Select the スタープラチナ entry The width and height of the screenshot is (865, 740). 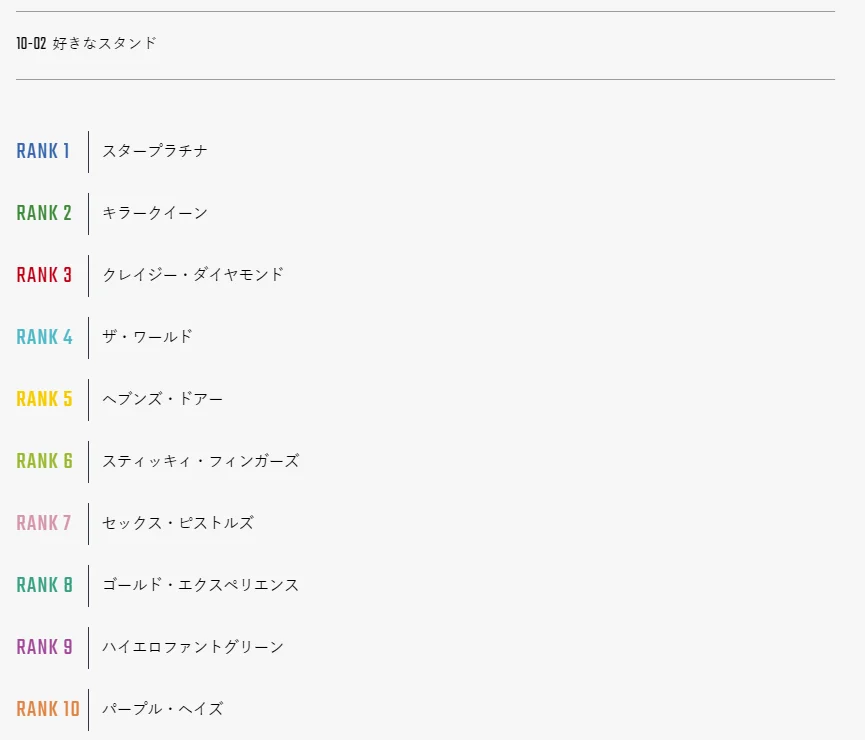point(155,151)
